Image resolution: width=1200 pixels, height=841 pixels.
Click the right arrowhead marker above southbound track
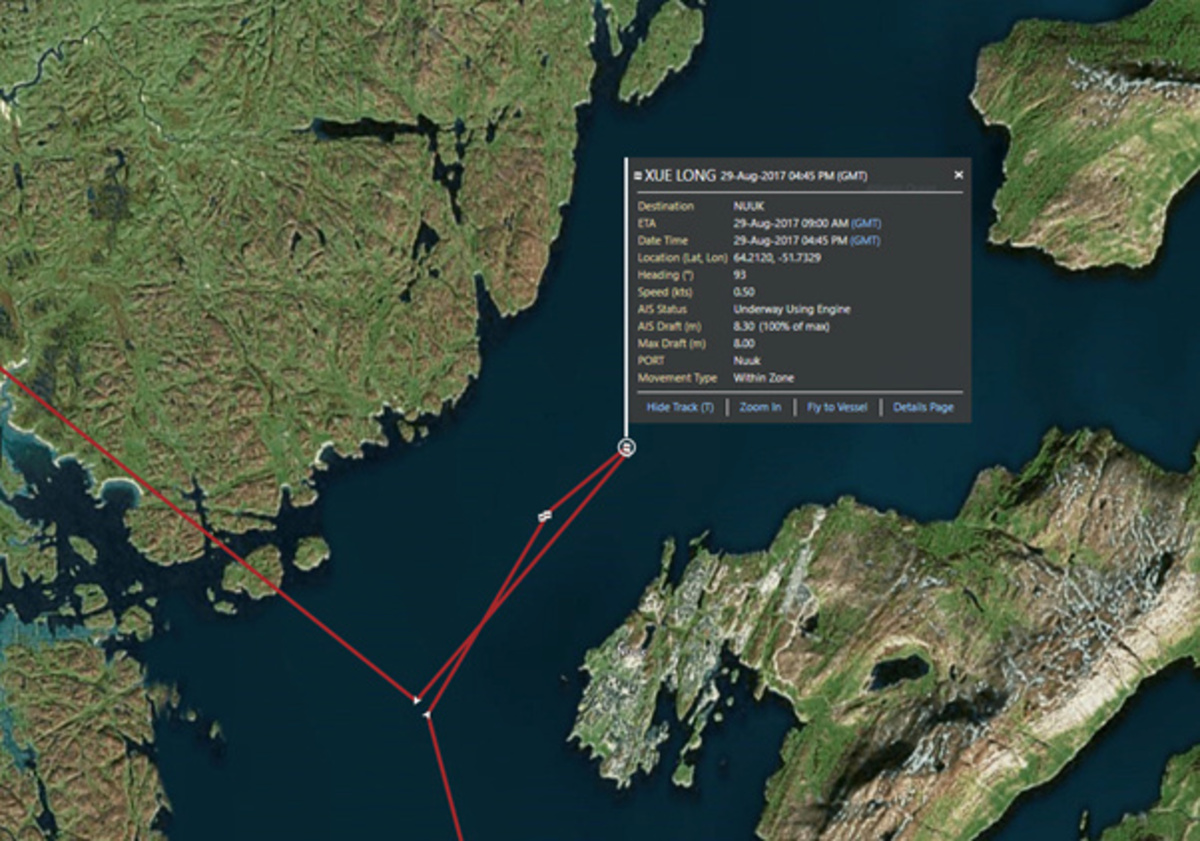click(428, 715)
